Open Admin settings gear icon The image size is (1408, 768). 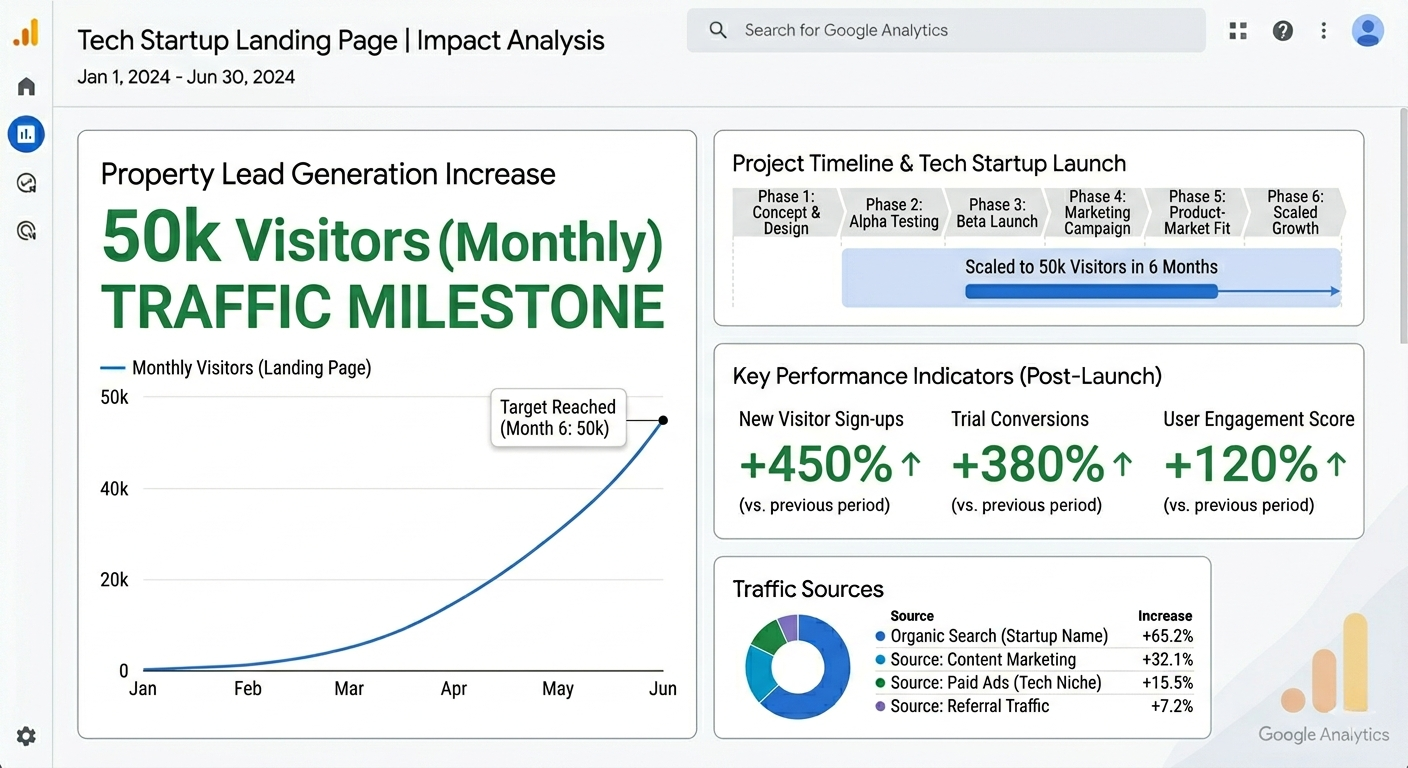pos(27,737)
